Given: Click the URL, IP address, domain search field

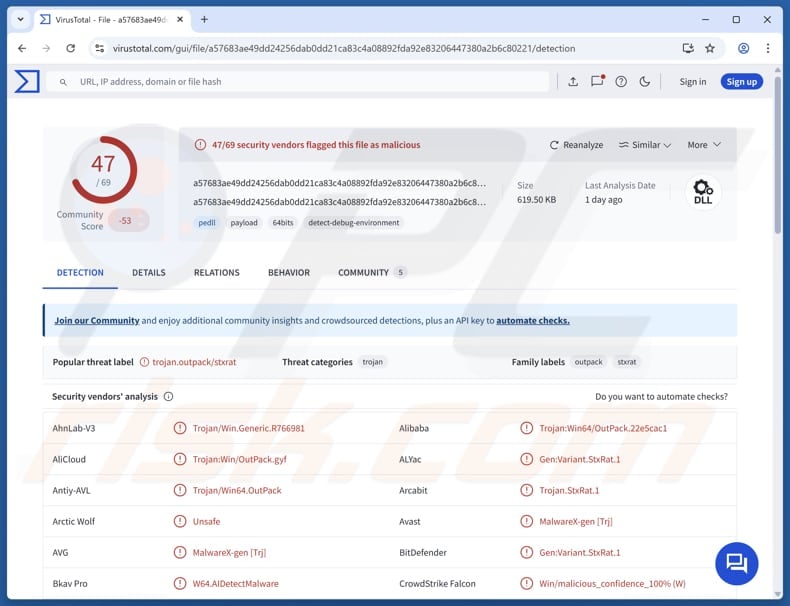Looking at the screenshot, I should coord(297,82).
